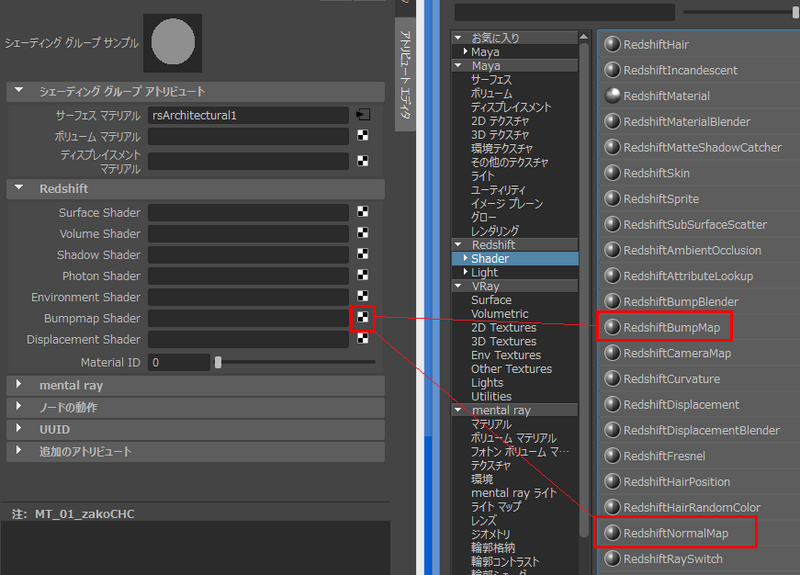Collapse the お気に入り tree category
This screenshot has height=575, width=800.
pos(458,38)
